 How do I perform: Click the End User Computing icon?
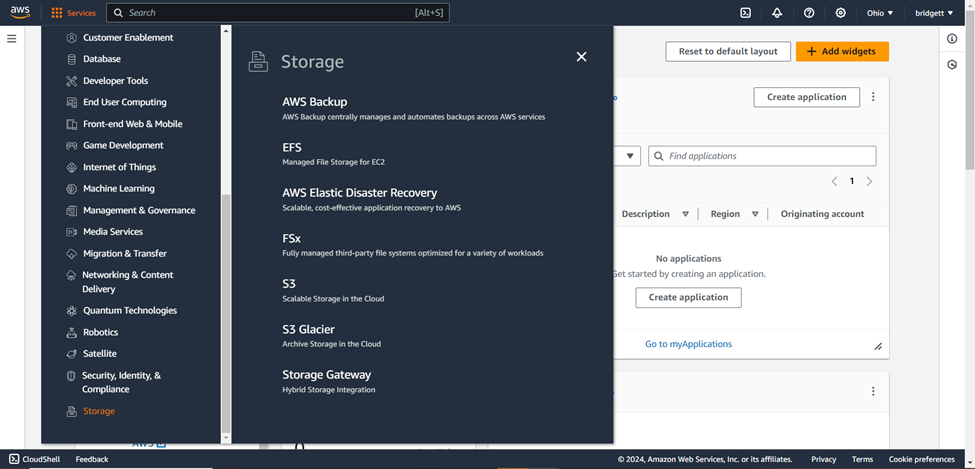(x=72, y=102)
